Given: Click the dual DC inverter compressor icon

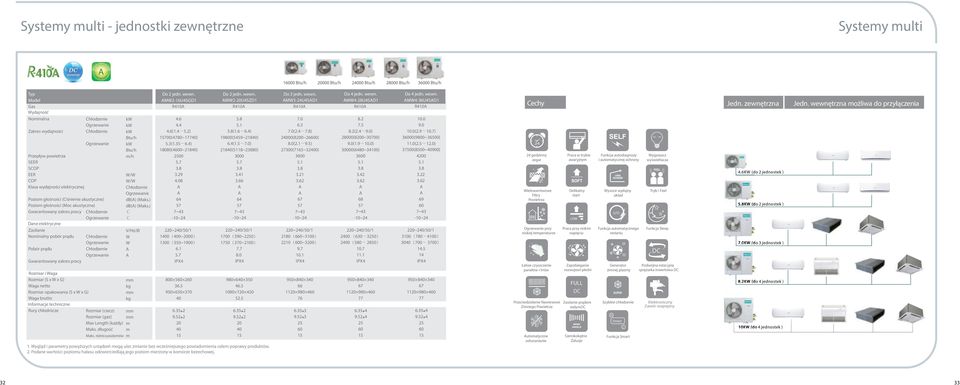Looking at the screenshot, I should [657, 250].
